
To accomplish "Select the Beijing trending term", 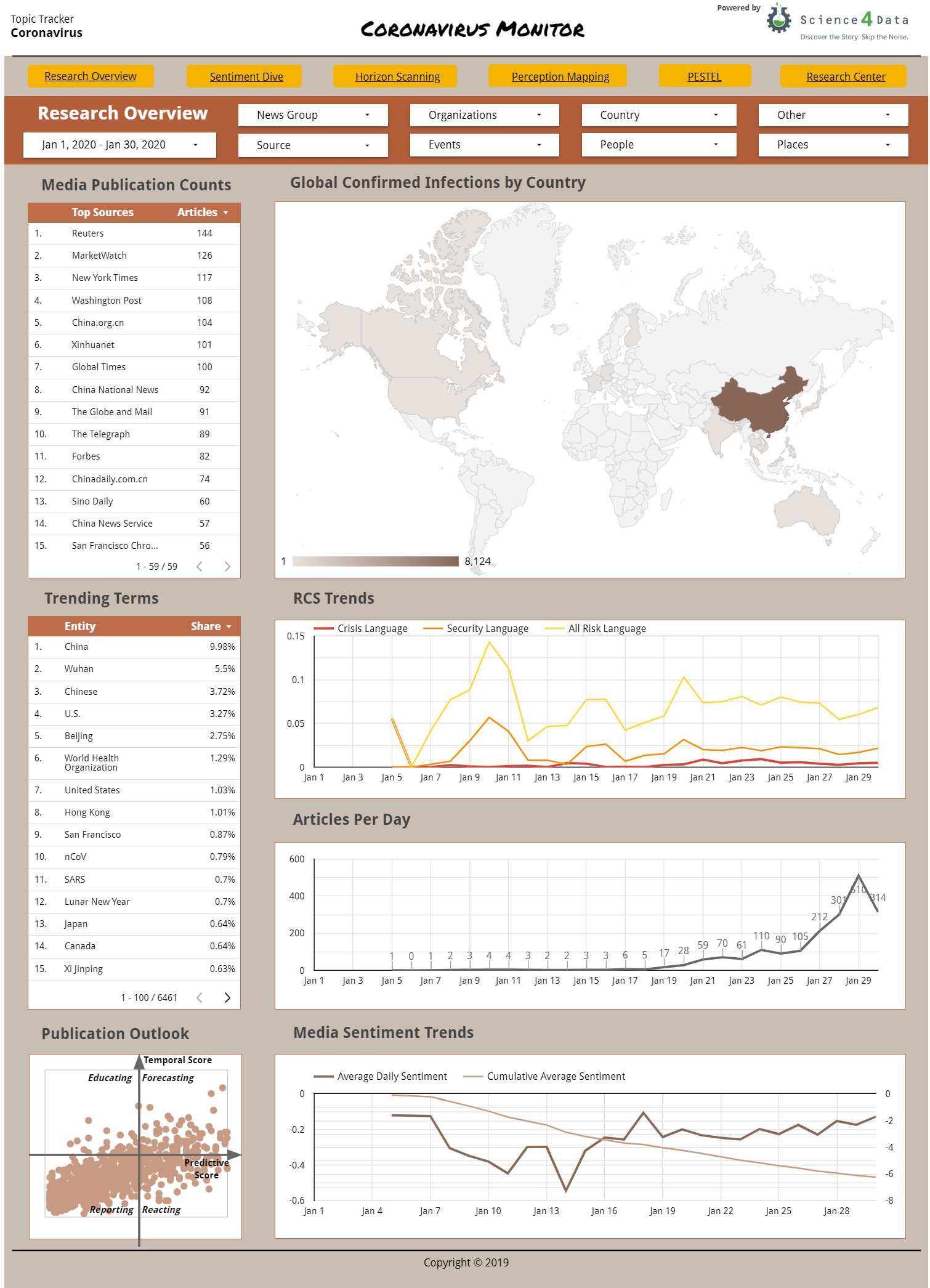I will (x=134, y=736).
